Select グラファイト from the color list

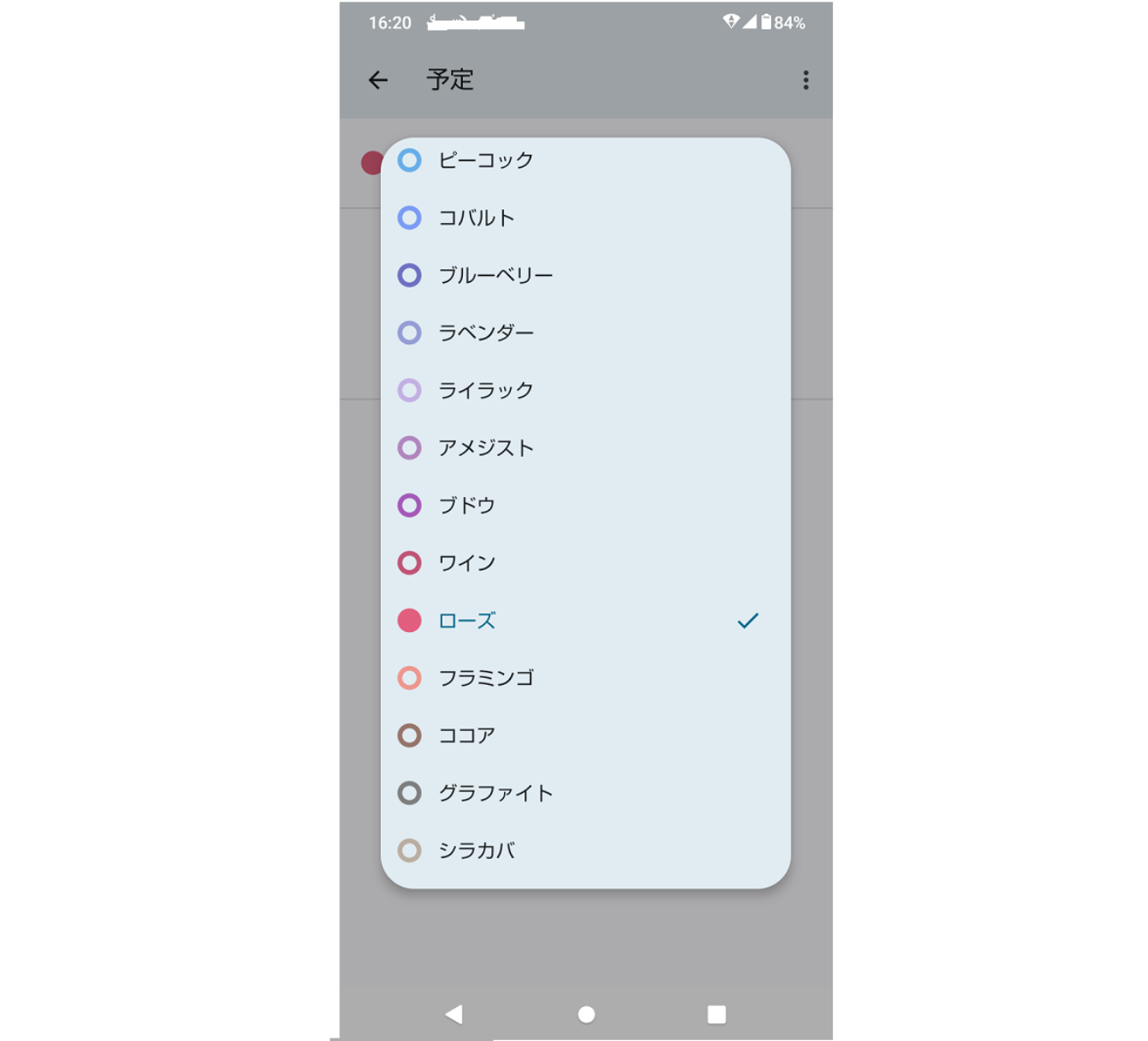(x=585, y=793)
